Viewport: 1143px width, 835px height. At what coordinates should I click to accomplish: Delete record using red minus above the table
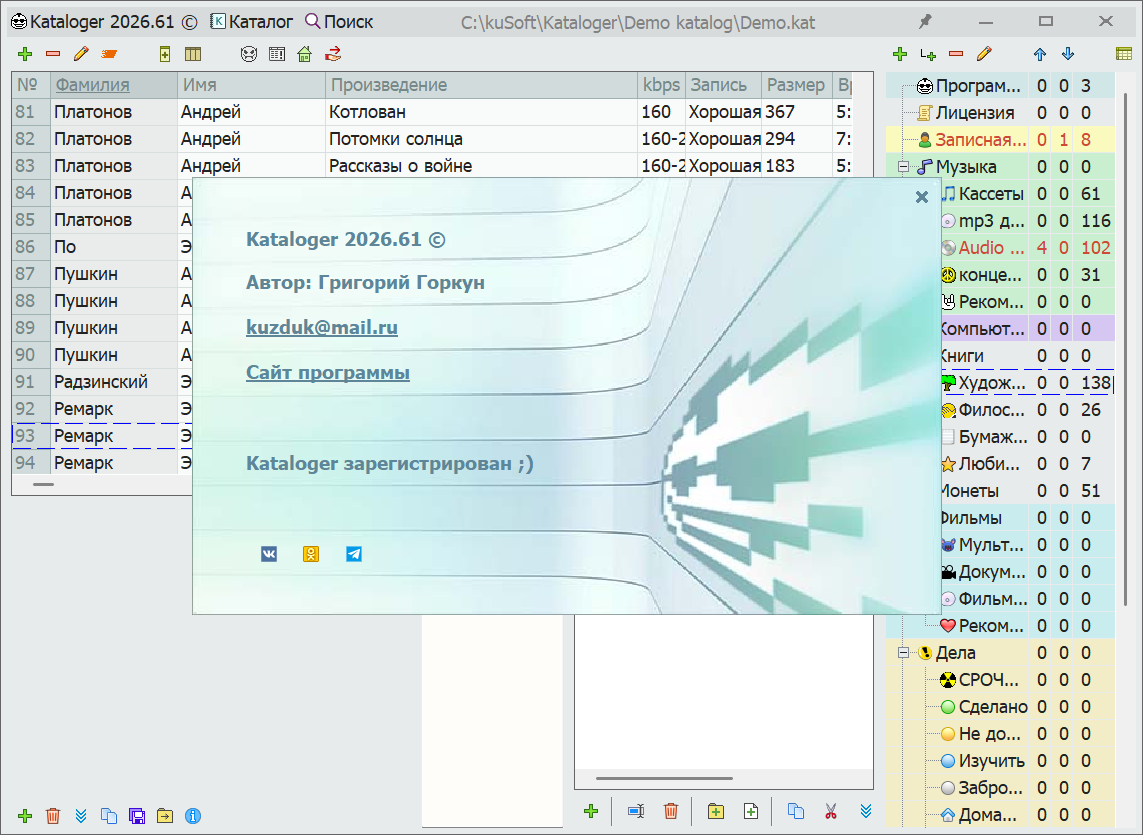52,54
